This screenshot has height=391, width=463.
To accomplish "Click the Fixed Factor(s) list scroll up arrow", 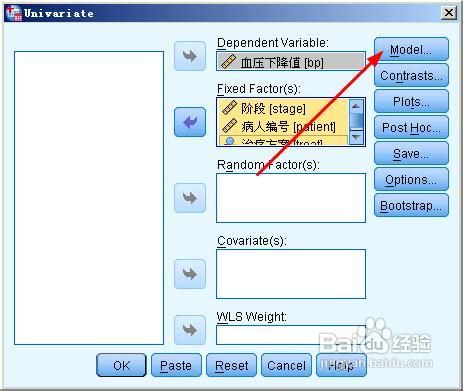I will pos(356,106).
